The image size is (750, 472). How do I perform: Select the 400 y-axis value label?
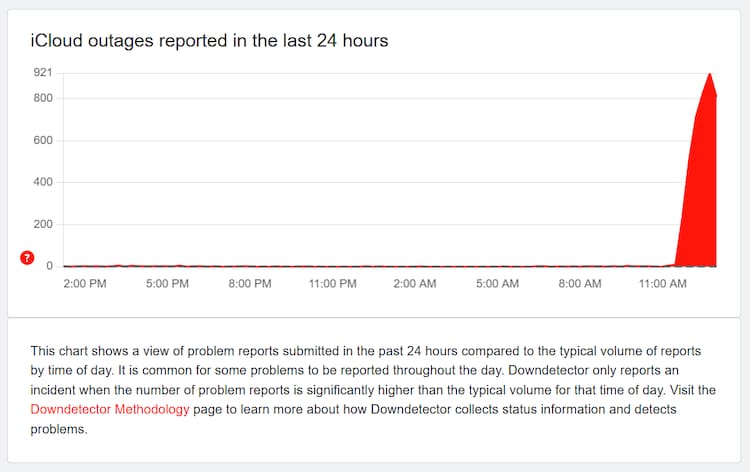click(42, 182)
